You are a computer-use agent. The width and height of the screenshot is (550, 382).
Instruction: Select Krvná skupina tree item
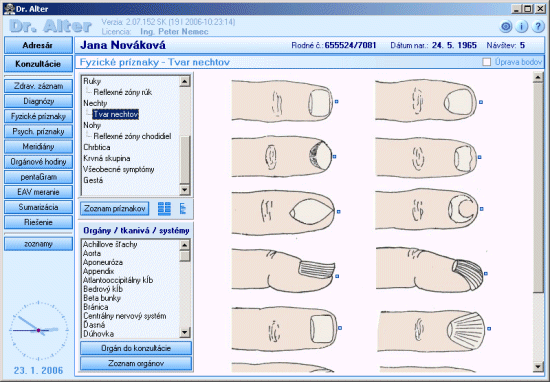(x=107, y=158)
